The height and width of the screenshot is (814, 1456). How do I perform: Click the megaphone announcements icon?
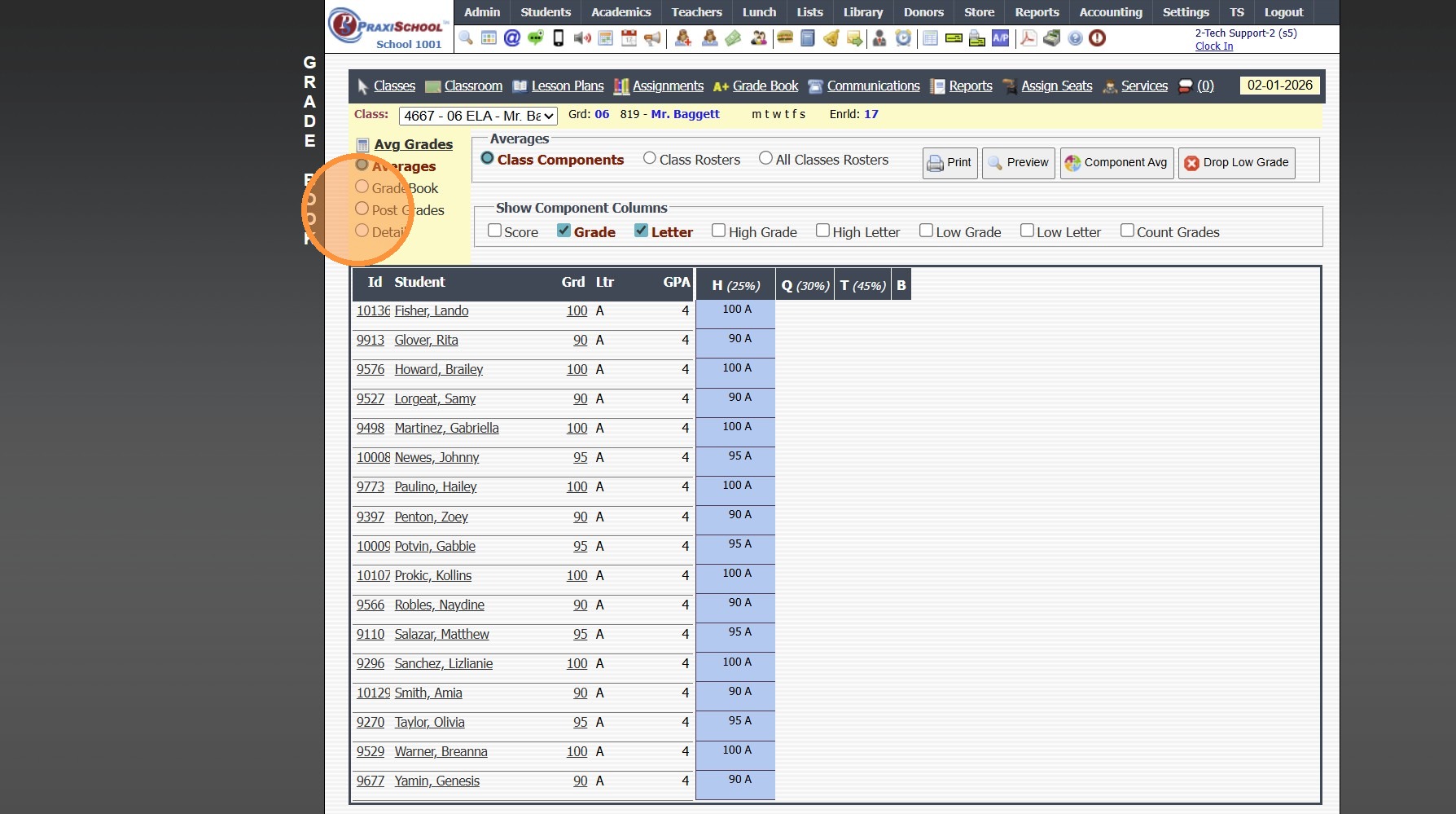[x=652, y=38]
